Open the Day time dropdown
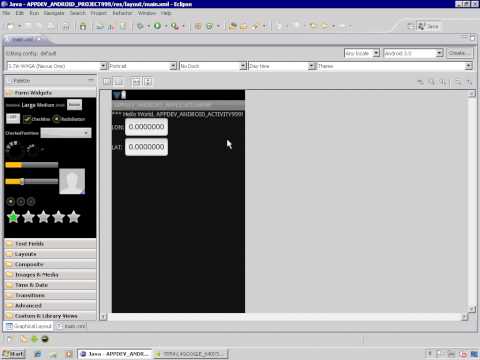Viewport: 480px width, 360px height. point(281,66)
